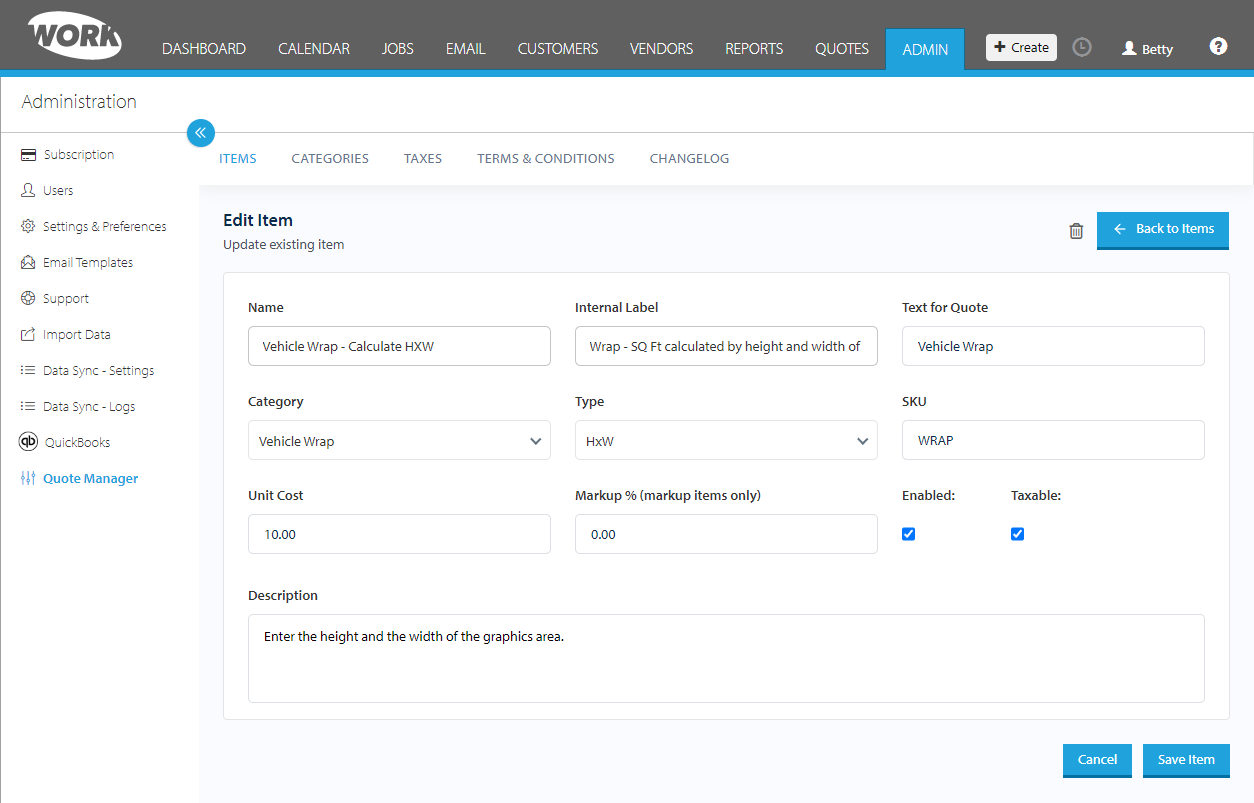Viewport: 1254px width, 803px height.
Task: Open the help question mark icon
Action: coord(1218,46)
